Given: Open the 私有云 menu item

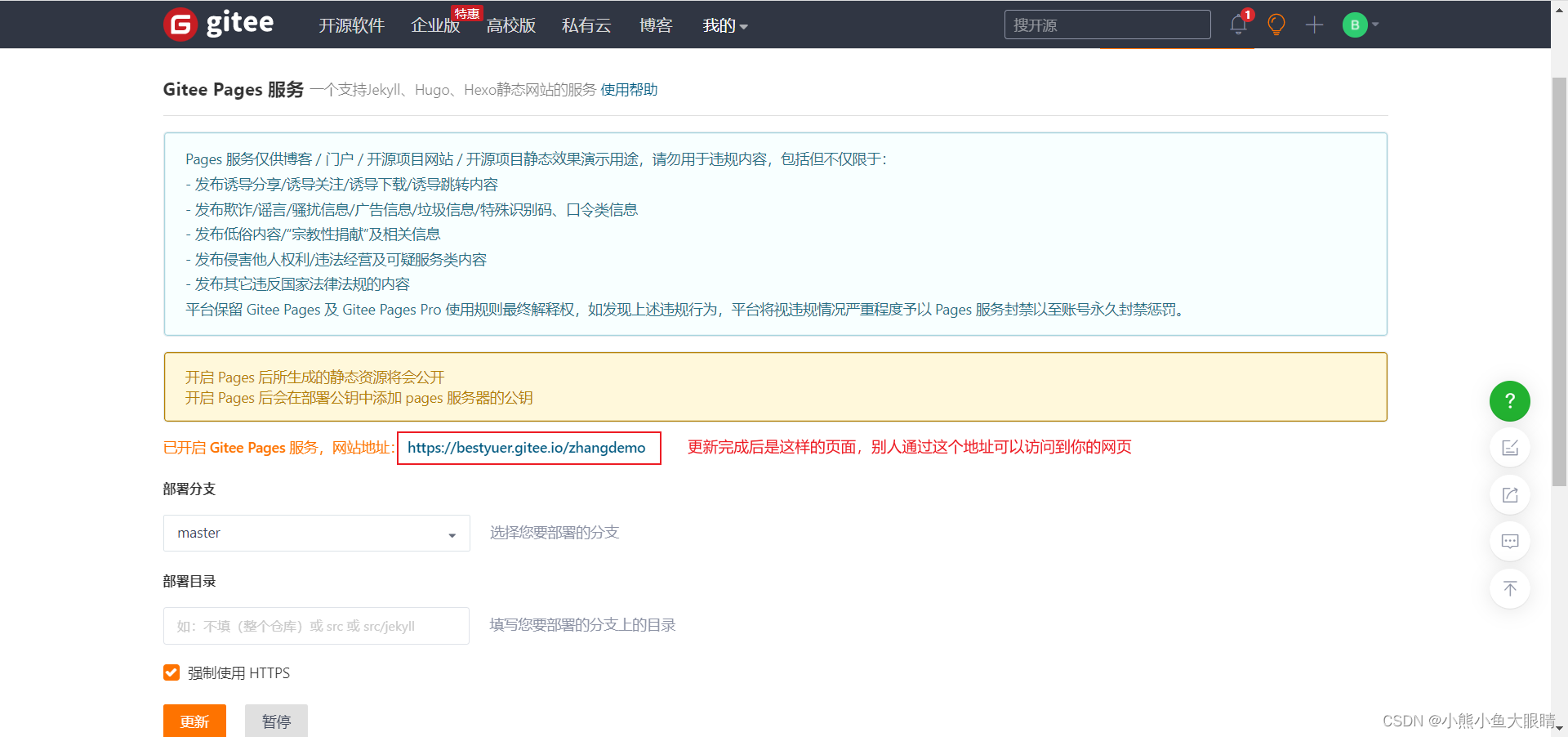Looking at the screenshot, I should pos(586,25).
